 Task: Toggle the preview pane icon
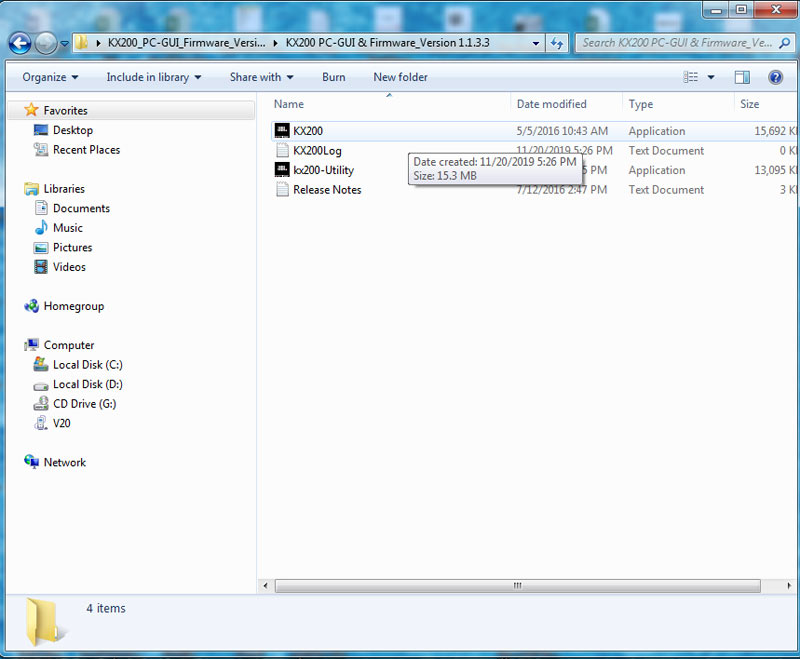(x=742, y=77)
